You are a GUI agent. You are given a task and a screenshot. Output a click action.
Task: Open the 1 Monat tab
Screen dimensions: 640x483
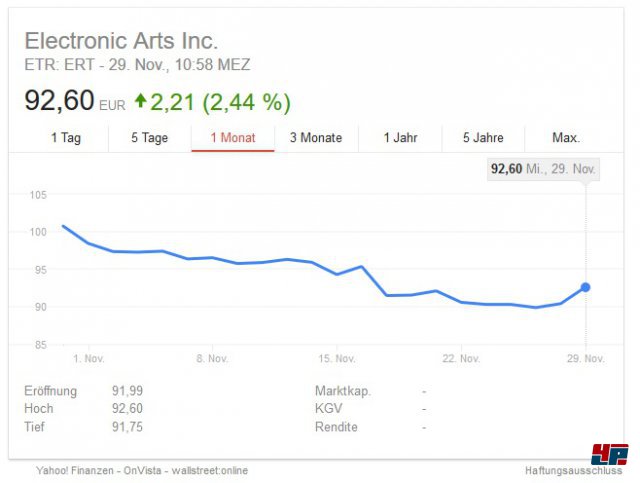tap(233, 138)
